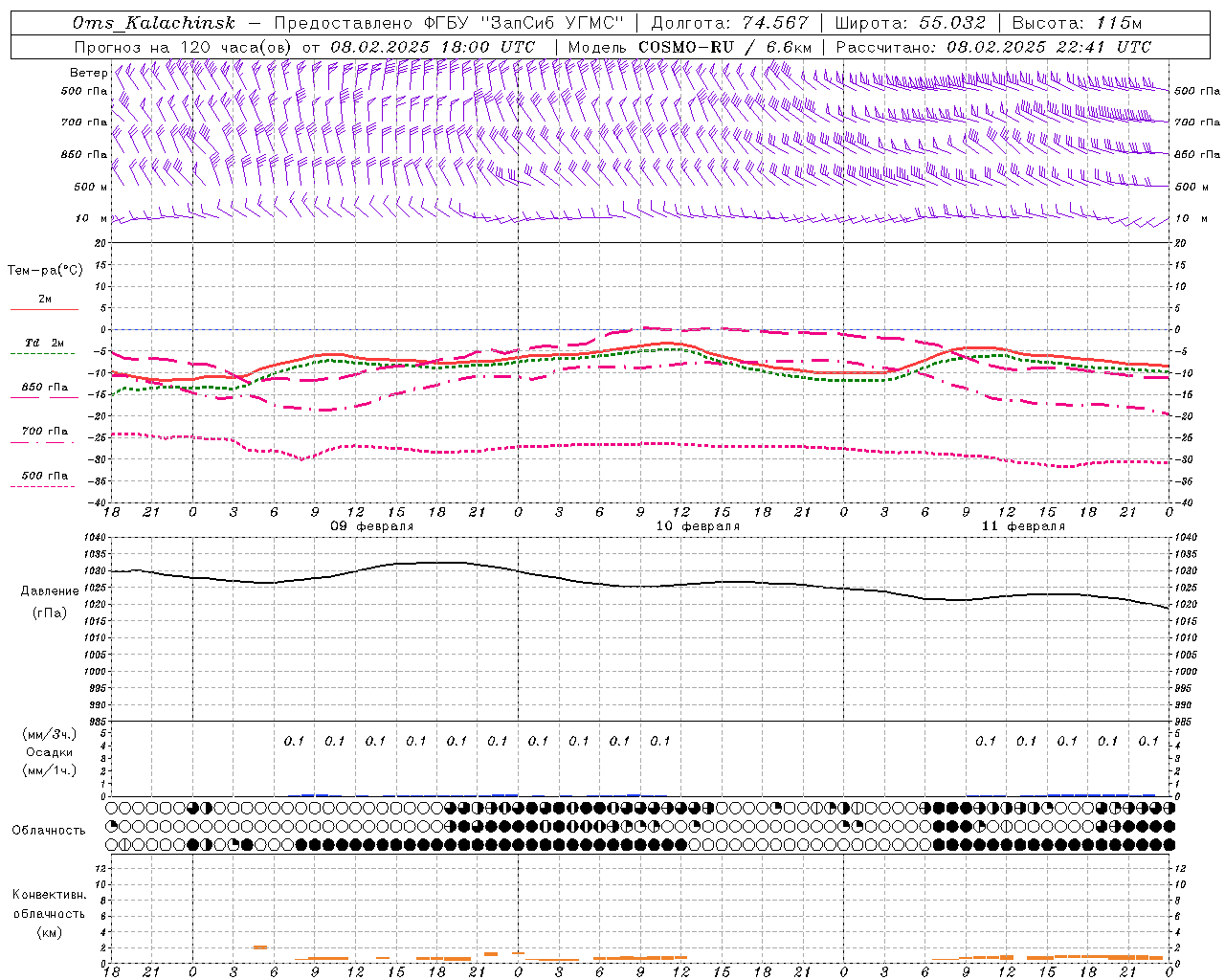The image size is (1225, 980).
Task: Click the Давление panel label
Action: (x=50, y=591)
